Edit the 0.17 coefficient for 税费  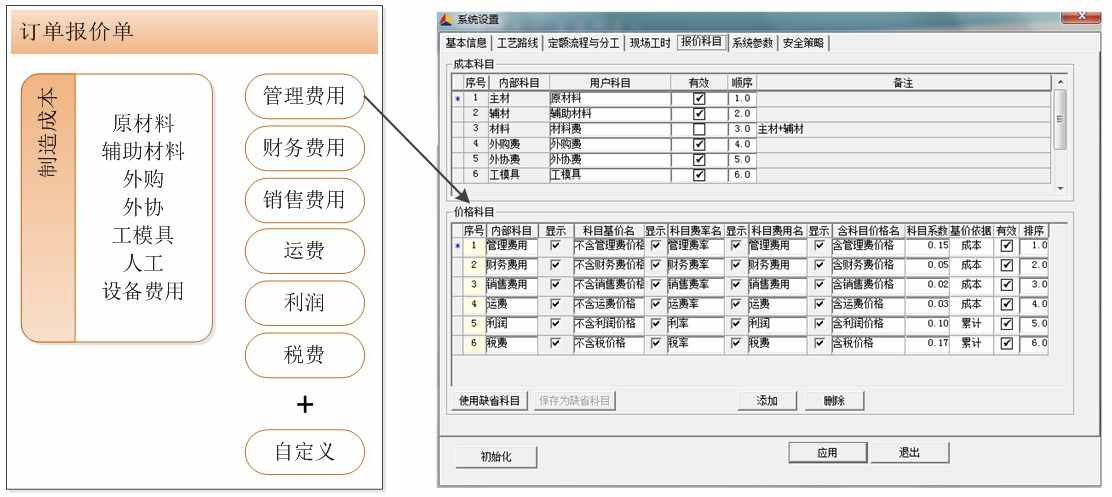point(927,343)
